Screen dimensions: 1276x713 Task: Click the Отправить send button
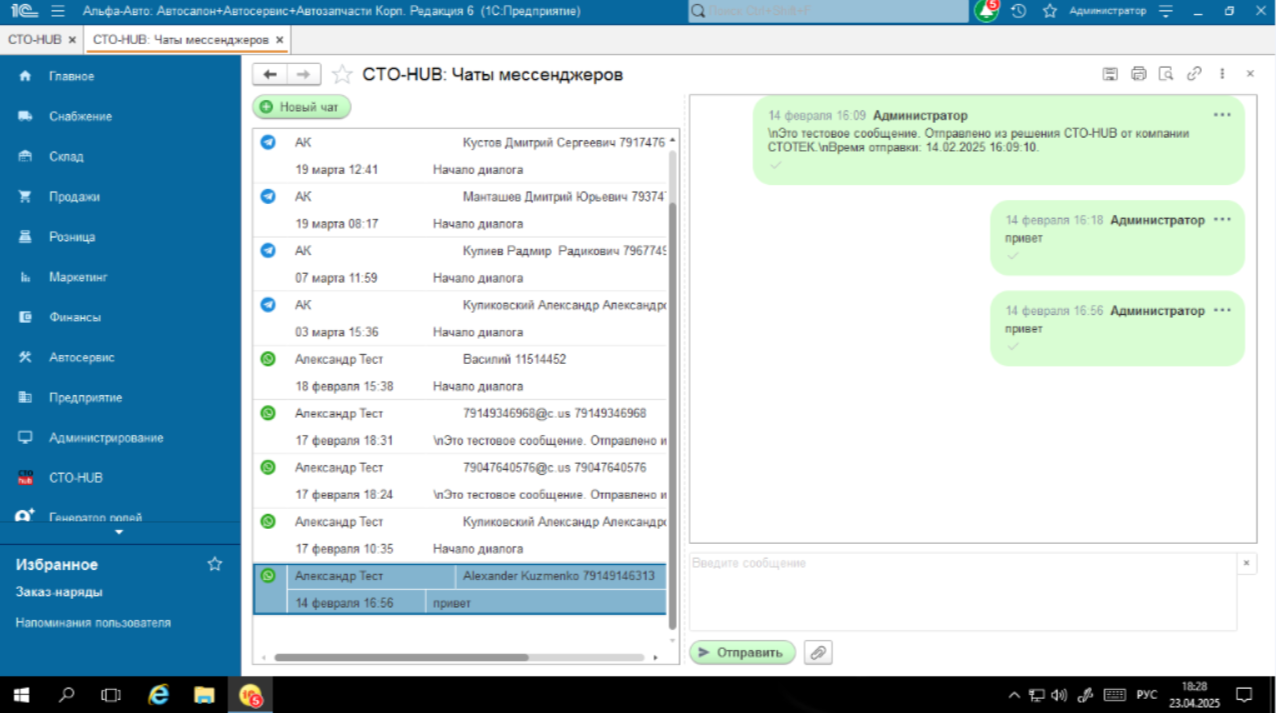coord(742,653)
